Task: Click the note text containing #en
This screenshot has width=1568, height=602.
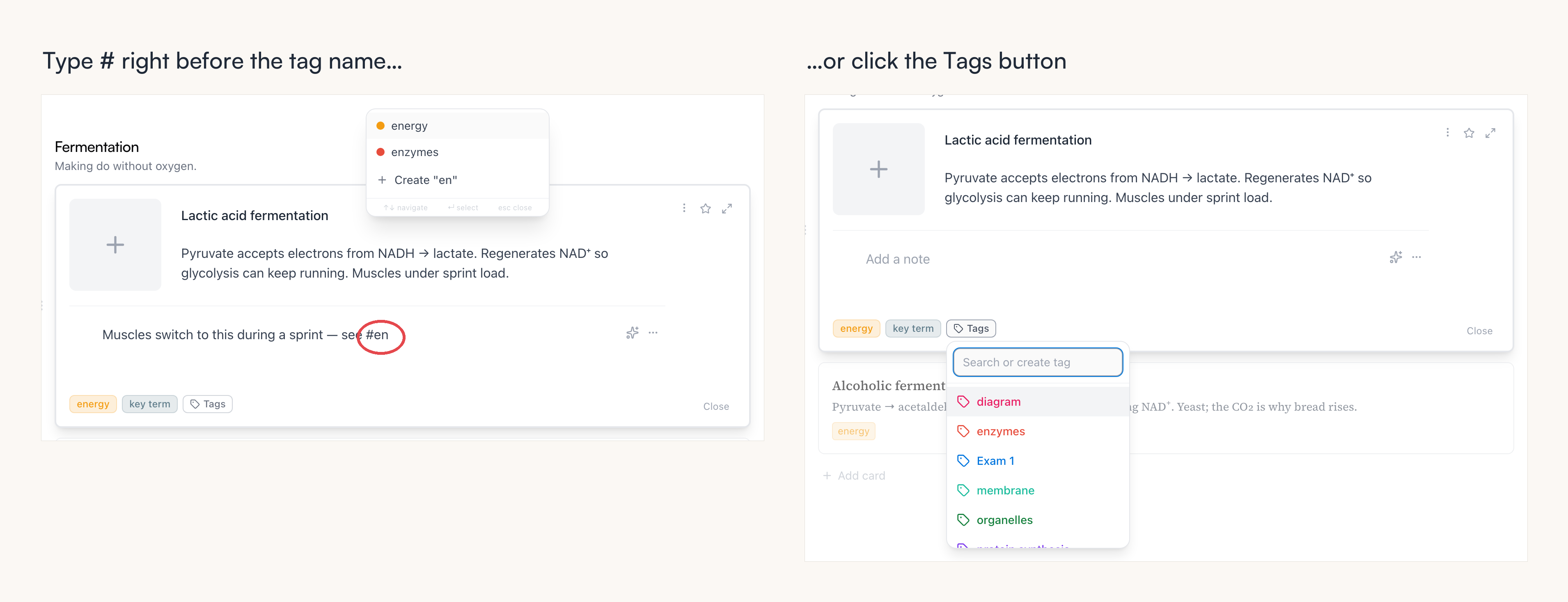Action: 245,335
